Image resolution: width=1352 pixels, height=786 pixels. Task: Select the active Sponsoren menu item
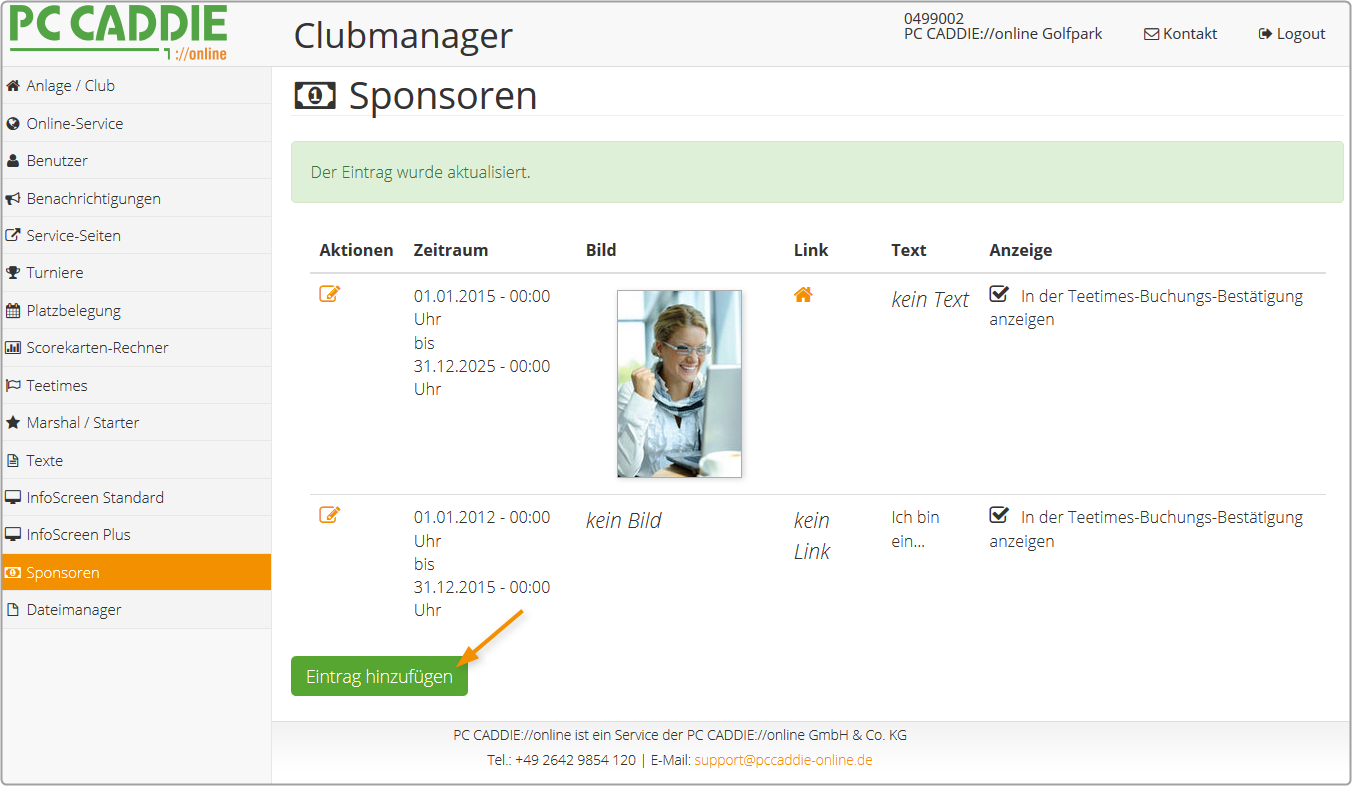[136, 573]
